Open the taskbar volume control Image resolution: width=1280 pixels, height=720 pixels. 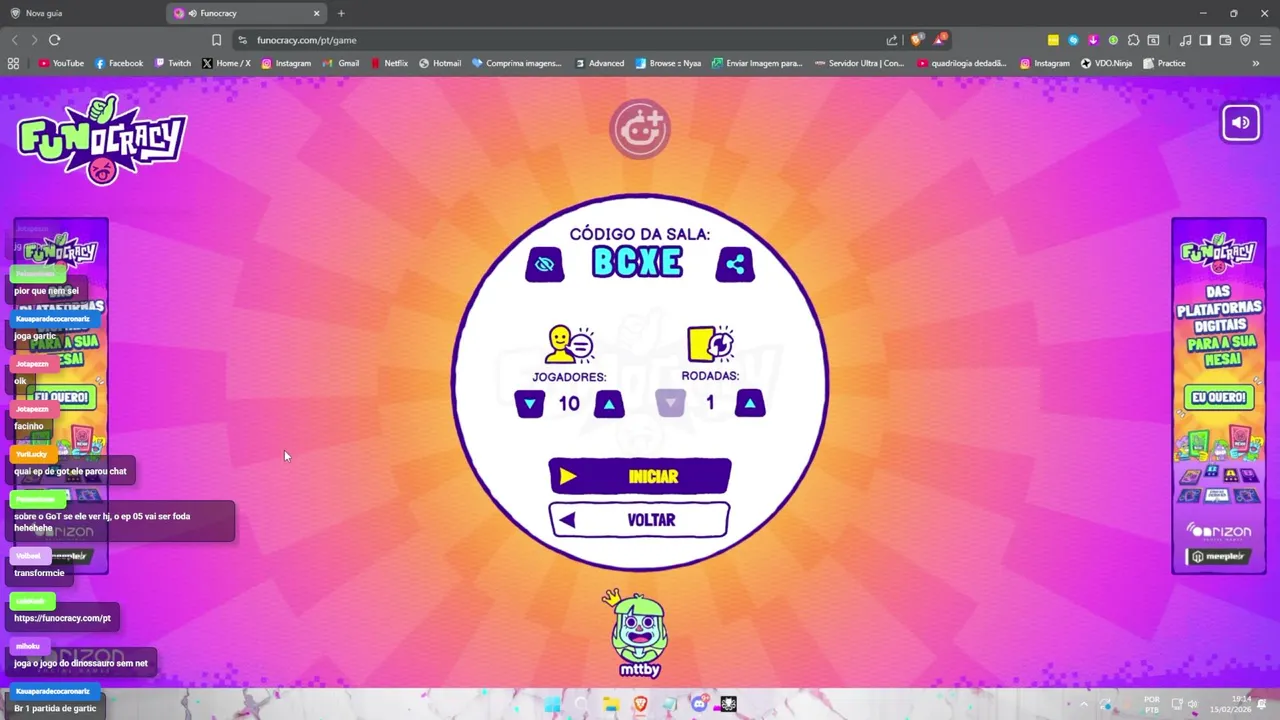click(1192, 704)
